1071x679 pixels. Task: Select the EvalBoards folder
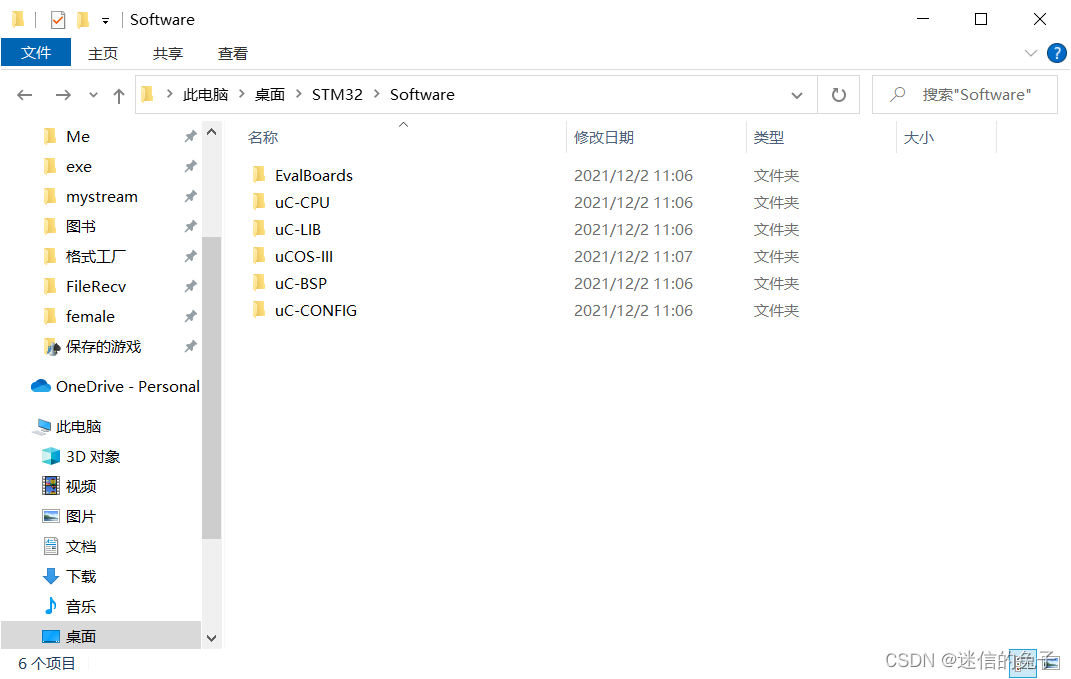tap(314, 176)
